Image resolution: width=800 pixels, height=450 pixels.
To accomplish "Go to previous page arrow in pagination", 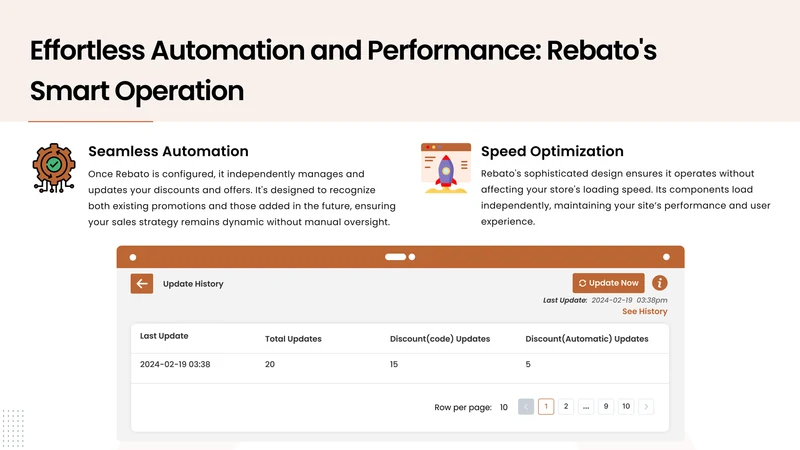I will point(526,407).
